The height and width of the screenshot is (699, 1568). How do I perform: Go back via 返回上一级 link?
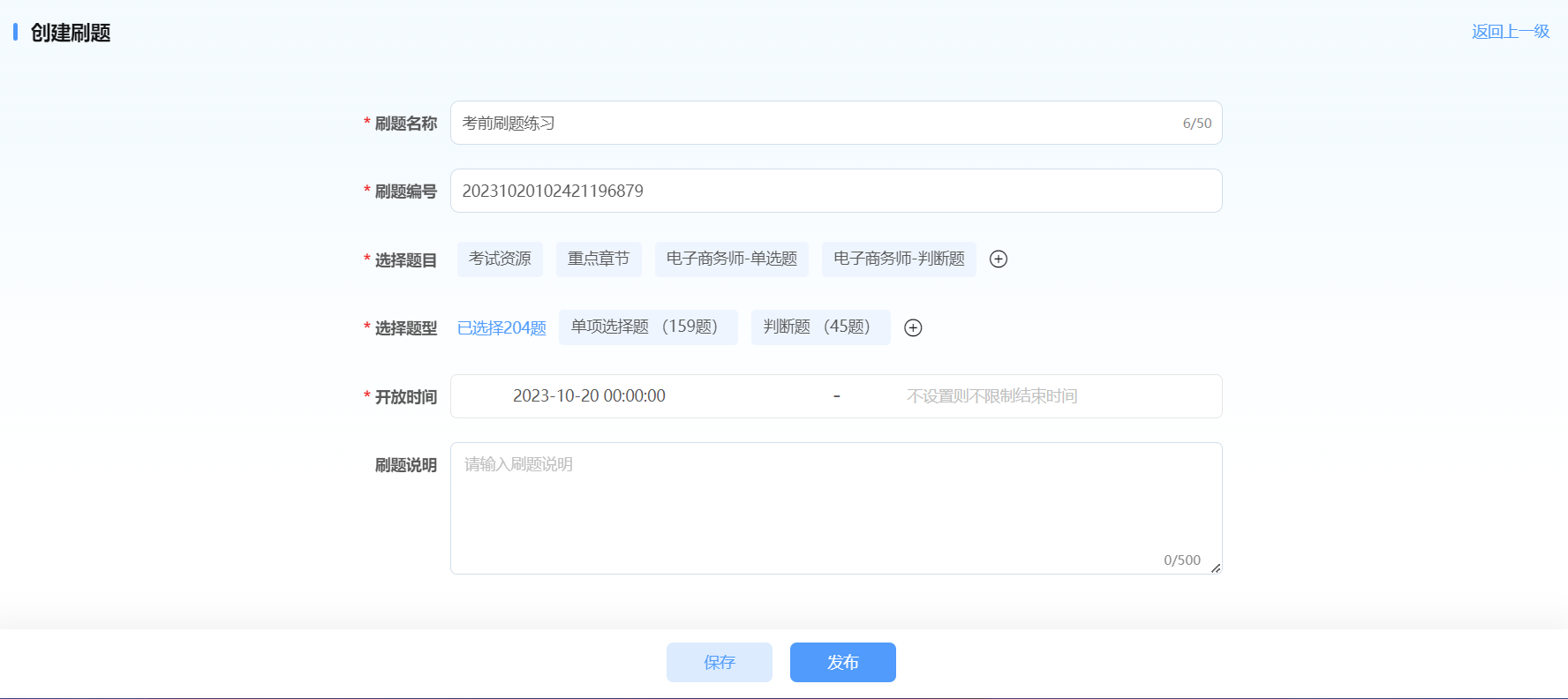(1510, 32)
